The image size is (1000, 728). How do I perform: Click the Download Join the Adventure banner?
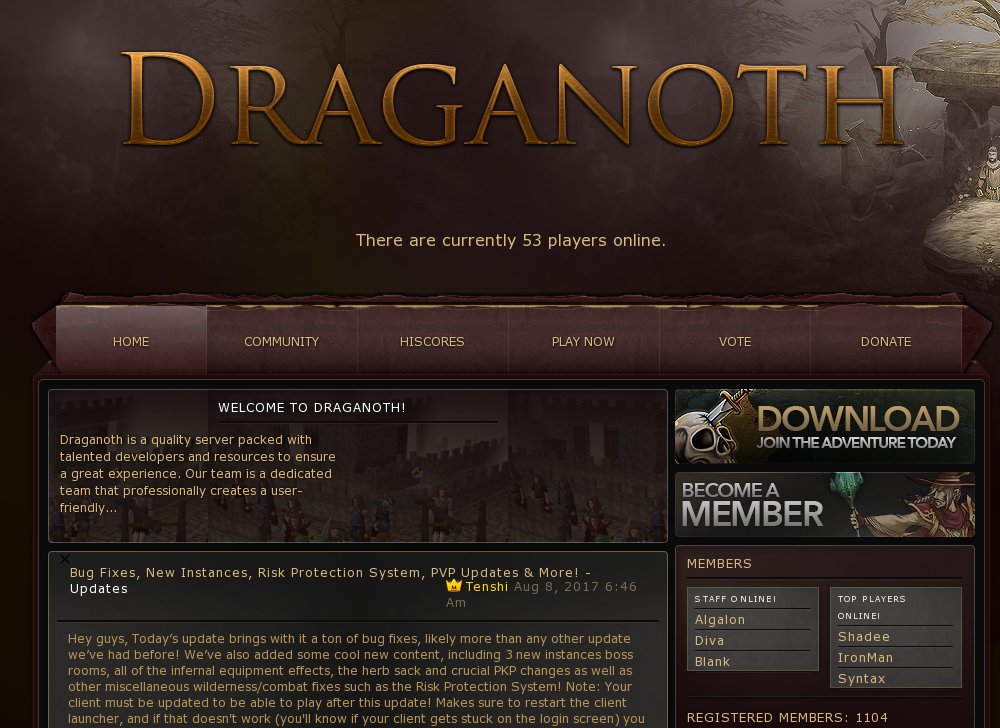click(825, 426)
